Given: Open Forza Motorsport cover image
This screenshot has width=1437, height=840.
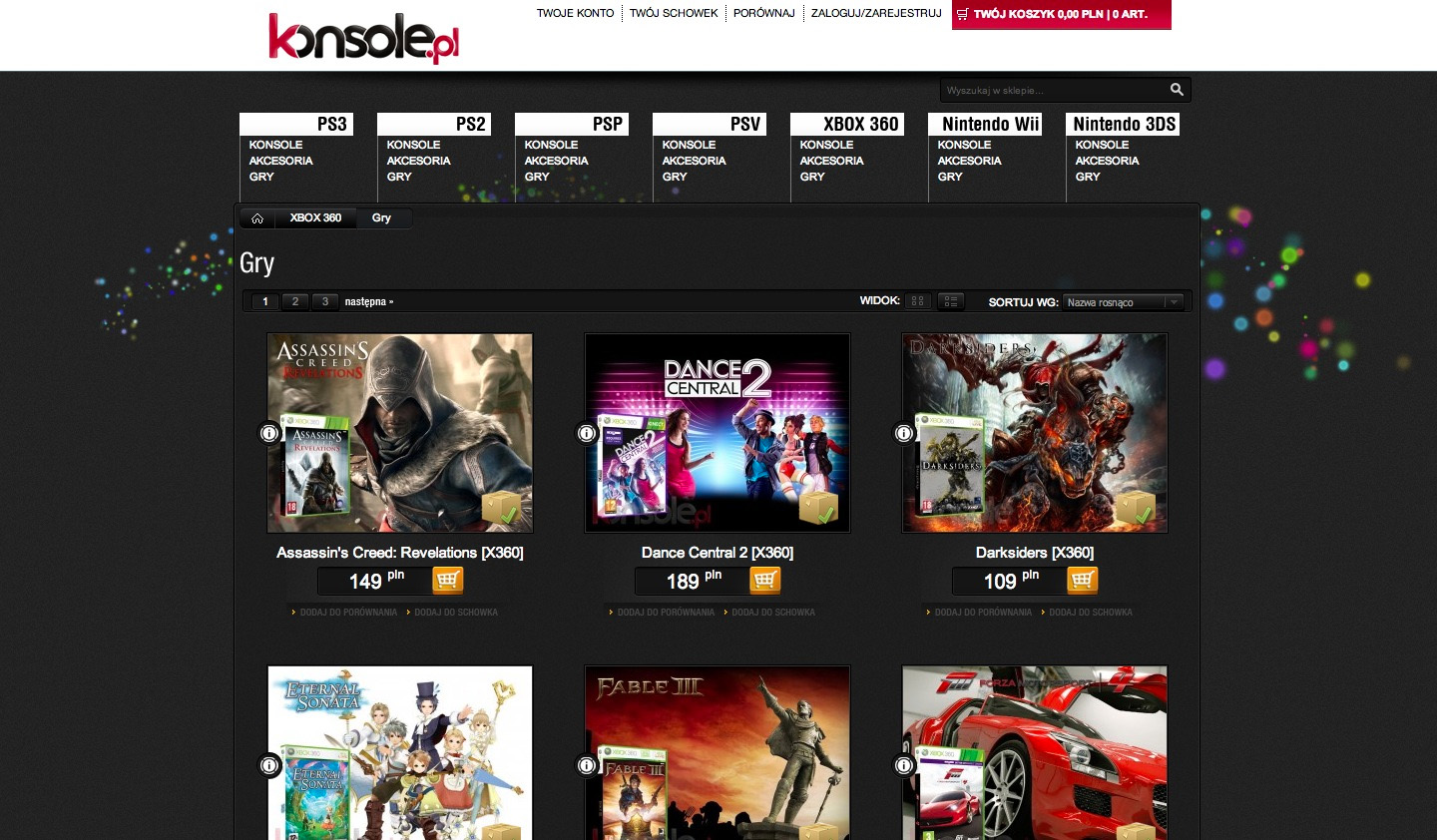Looking at the screenshot, I should click(1035, 753).
